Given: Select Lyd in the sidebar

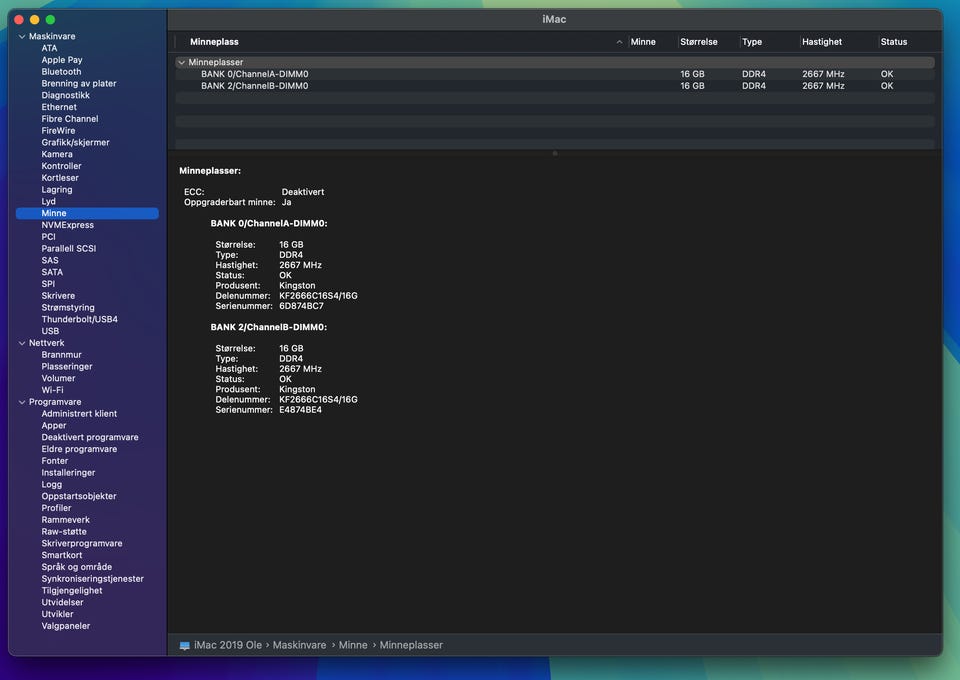Looking at the screenshot, I should [48, 201].
